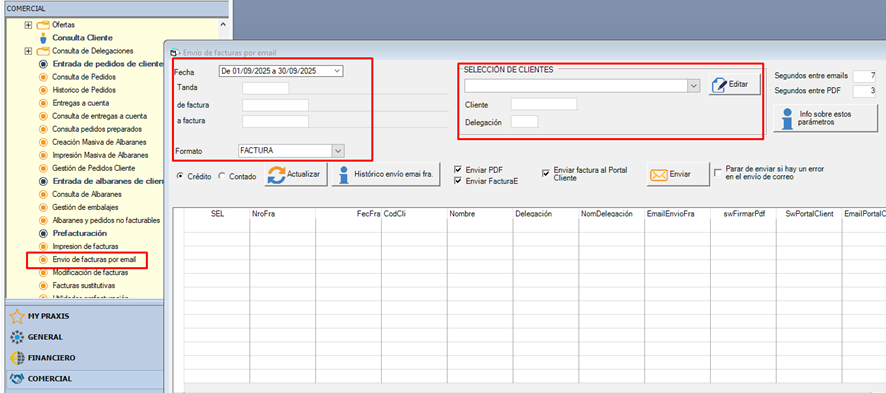
Task: Click the NomDelegación column header
Action: tap(611, 214)
